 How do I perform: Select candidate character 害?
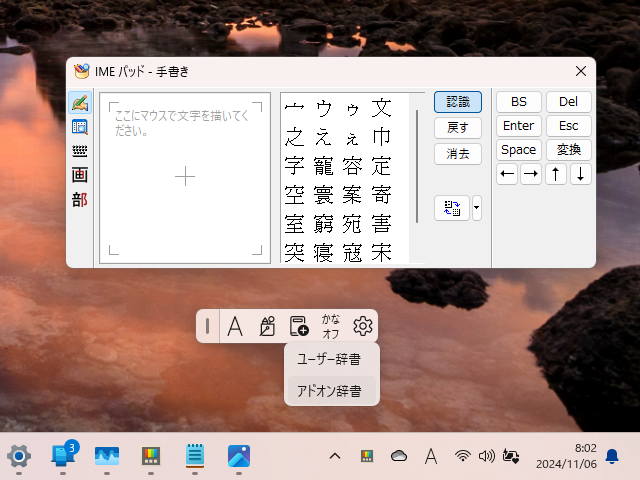pyautogui.click(x=381, y=224)
